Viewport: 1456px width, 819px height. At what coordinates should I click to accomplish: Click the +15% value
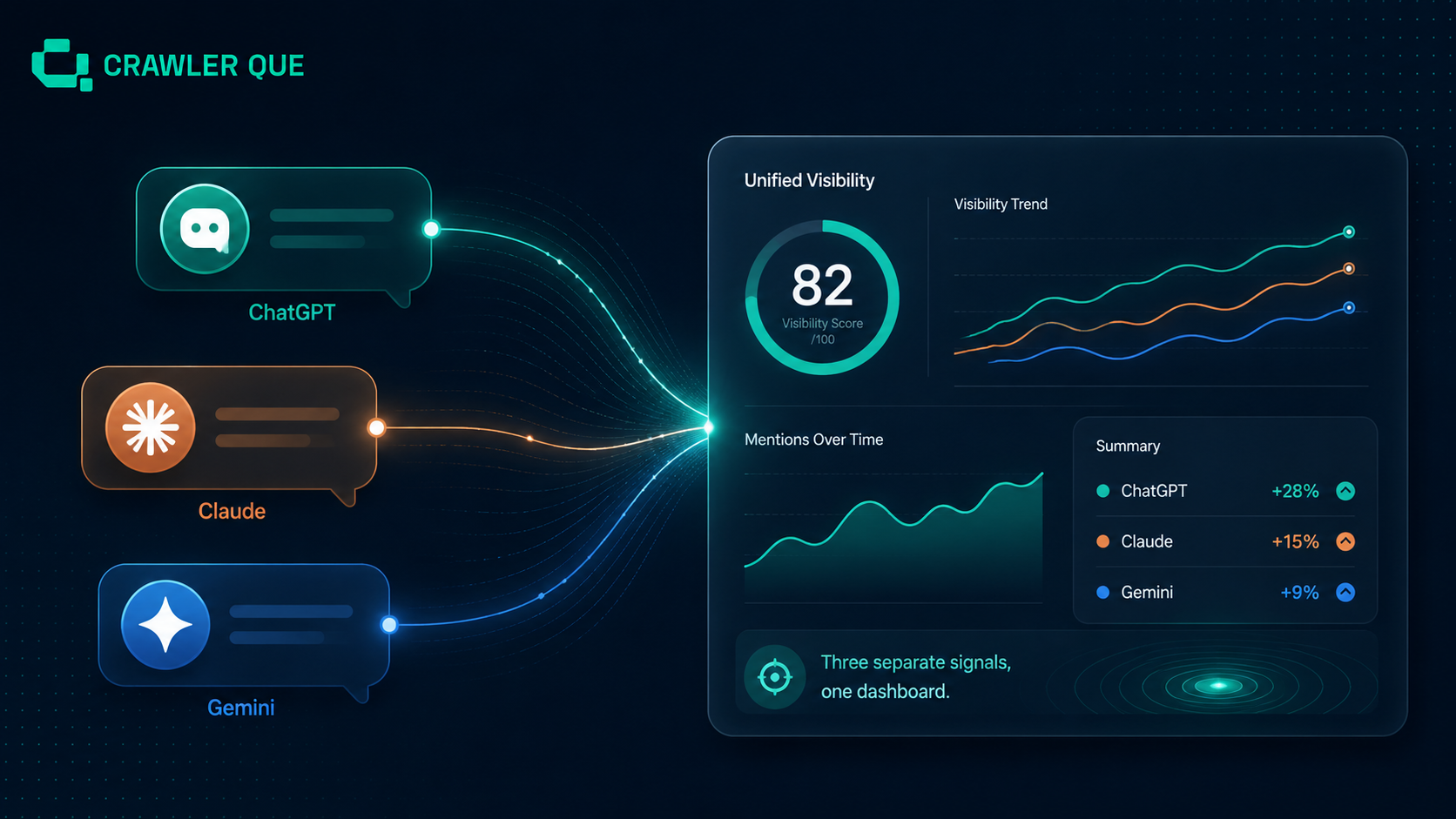click(1295, 541)
